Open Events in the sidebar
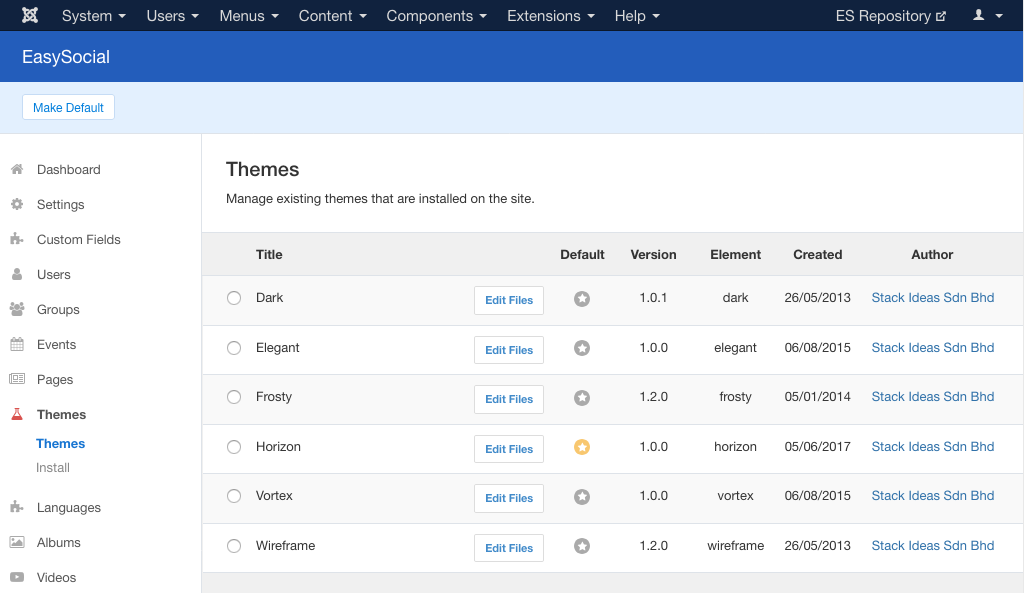Viewport: 1024px width, 593px height. point(56,344)
